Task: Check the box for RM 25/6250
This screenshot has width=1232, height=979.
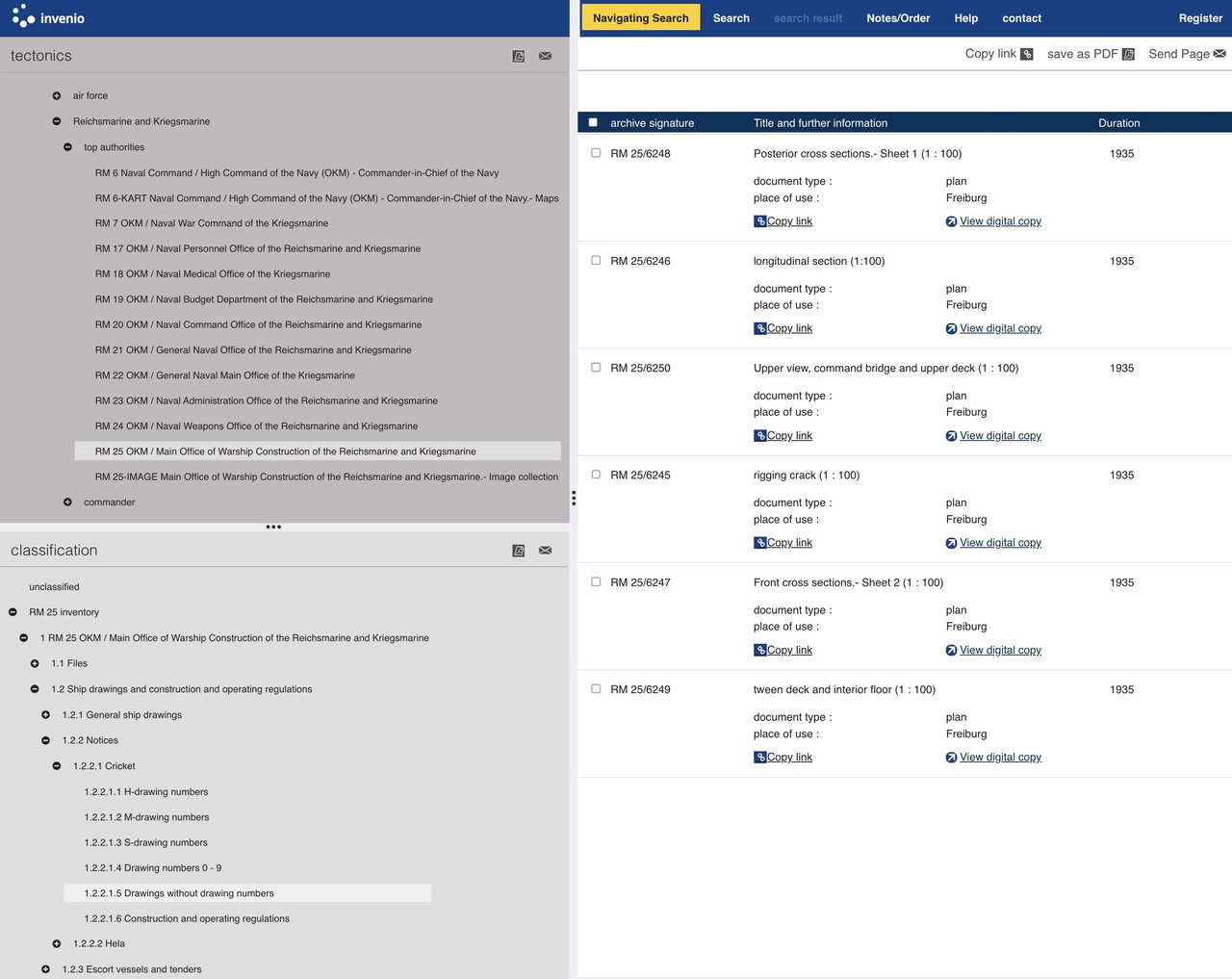Action: [596, 368]
